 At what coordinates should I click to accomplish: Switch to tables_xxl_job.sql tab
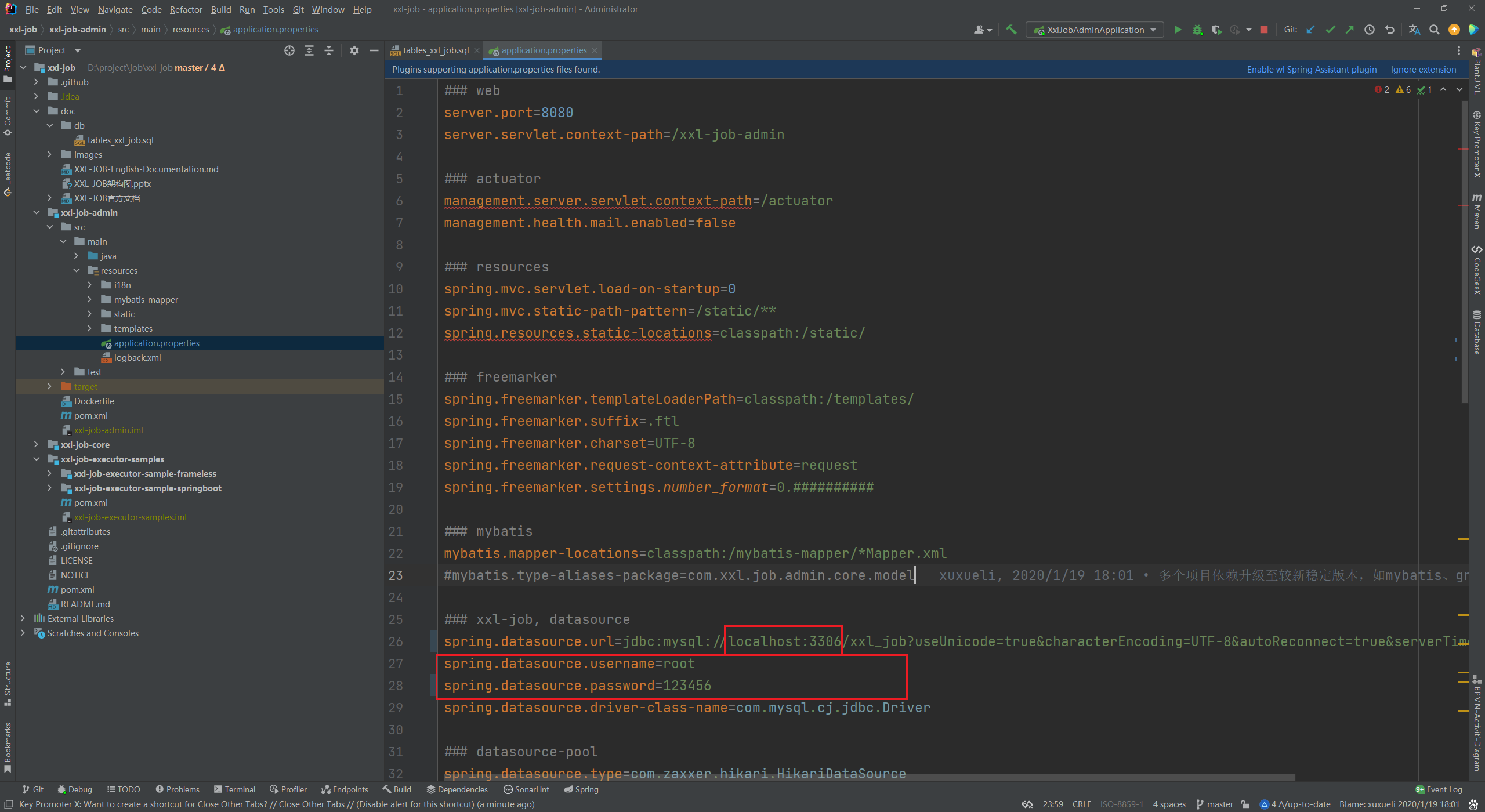pos(435,50)
